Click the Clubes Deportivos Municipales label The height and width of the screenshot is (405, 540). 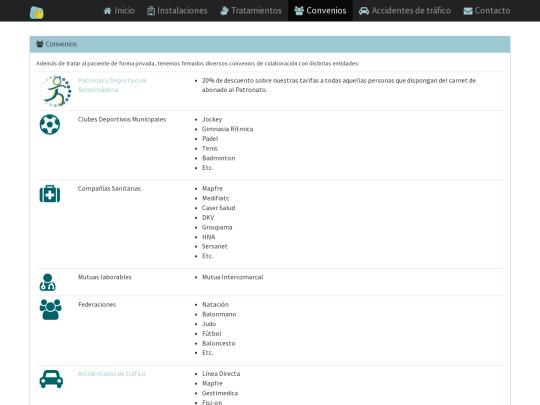[122, 120]
